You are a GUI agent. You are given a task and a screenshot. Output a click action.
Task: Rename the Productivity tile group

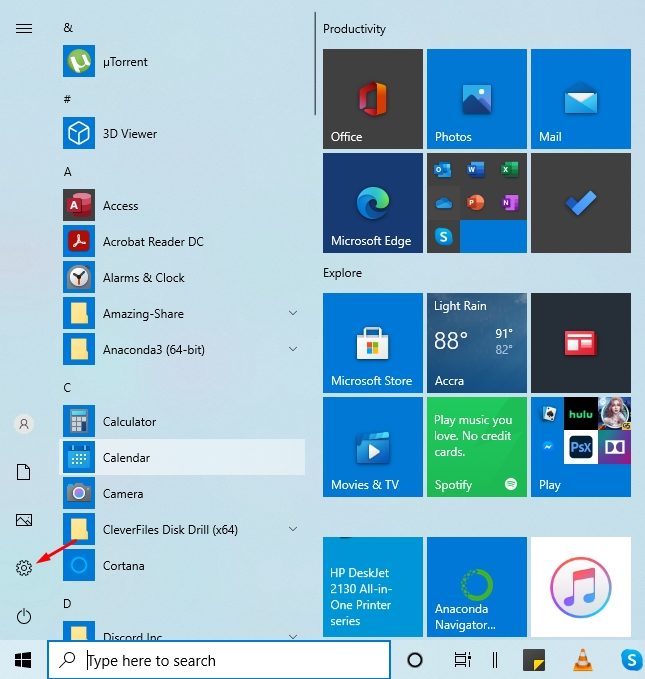click(354, 29)
